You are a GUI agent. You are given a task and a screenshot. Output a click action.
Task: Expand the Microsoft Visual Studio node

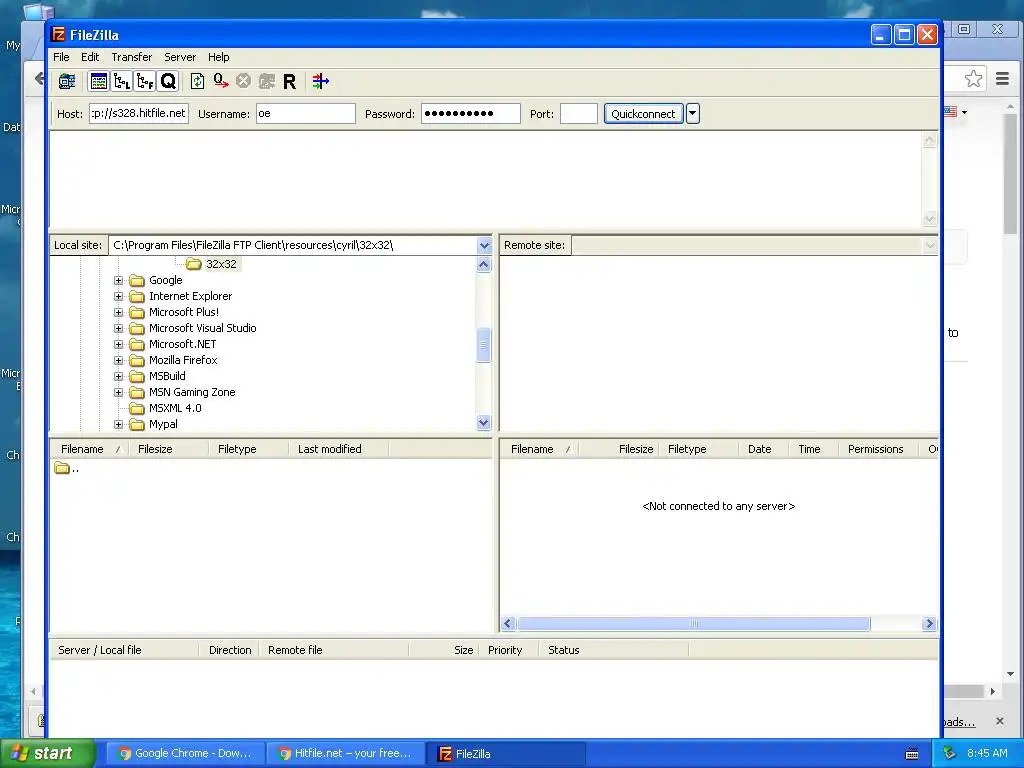tap(118, 328)
